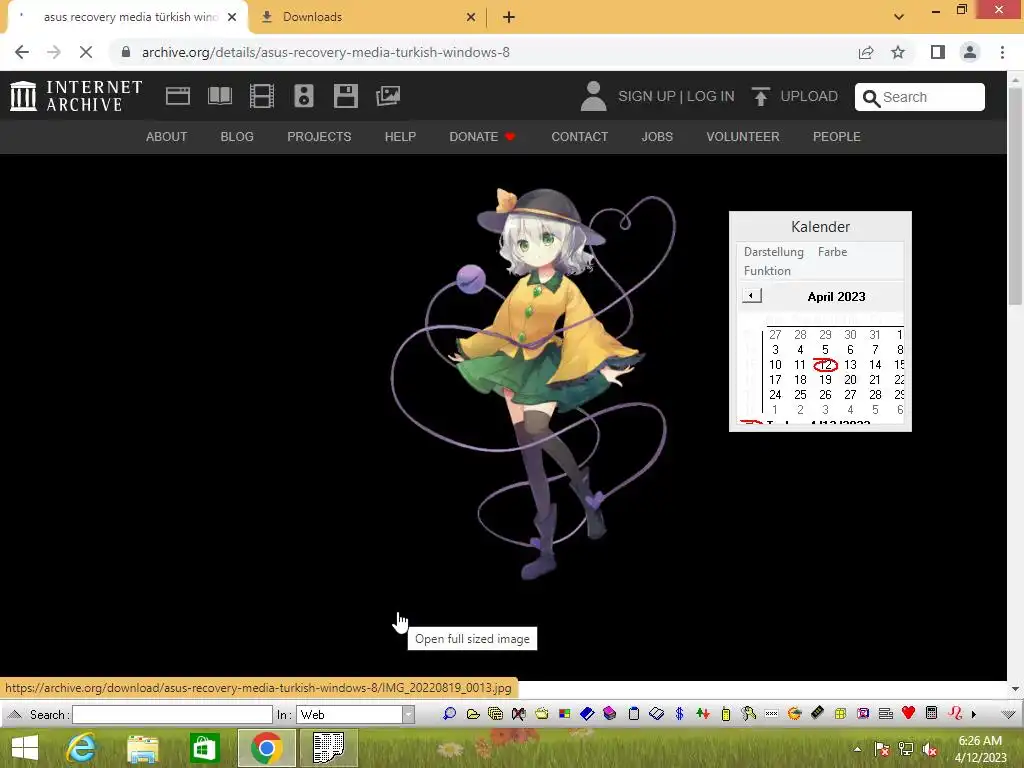The height and width of the screenshot is (768, 1024).
Task: Click the red heart toolbar icon
Action: point(908,713)
